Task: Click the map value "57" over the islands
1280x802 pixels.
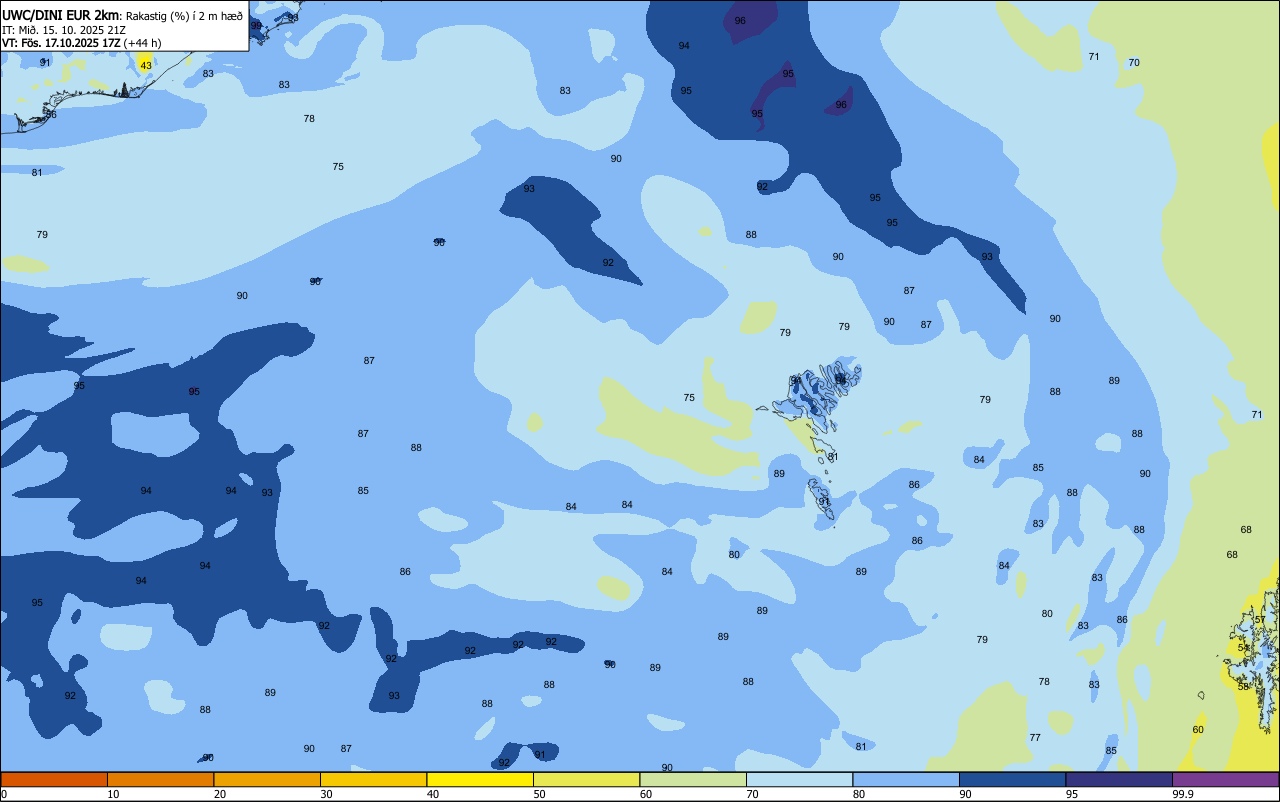Action: tap(1260, 620)
